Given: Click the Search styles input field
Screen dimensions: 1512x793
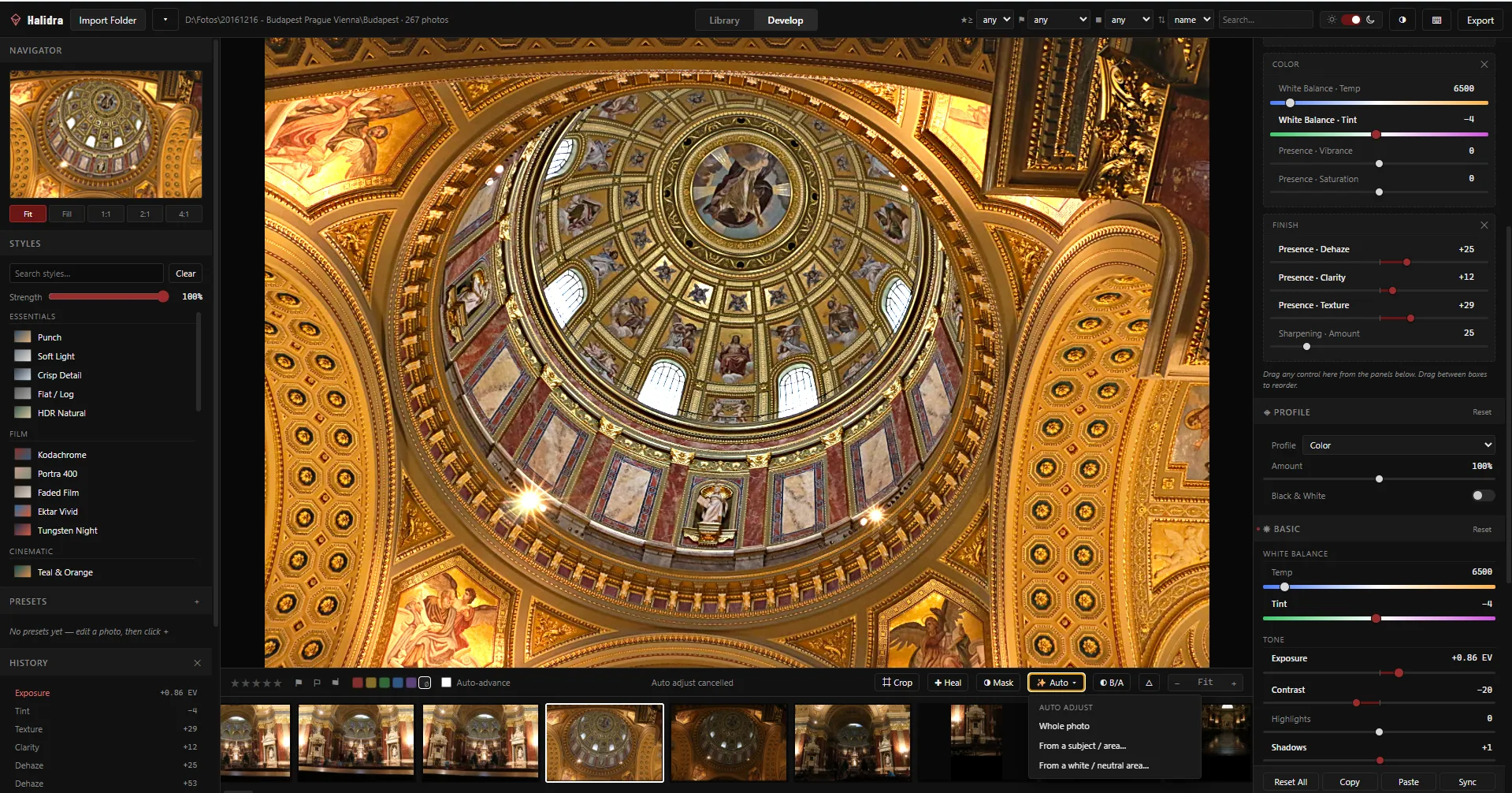Looking at the screenshot, I should pos(87,274).
